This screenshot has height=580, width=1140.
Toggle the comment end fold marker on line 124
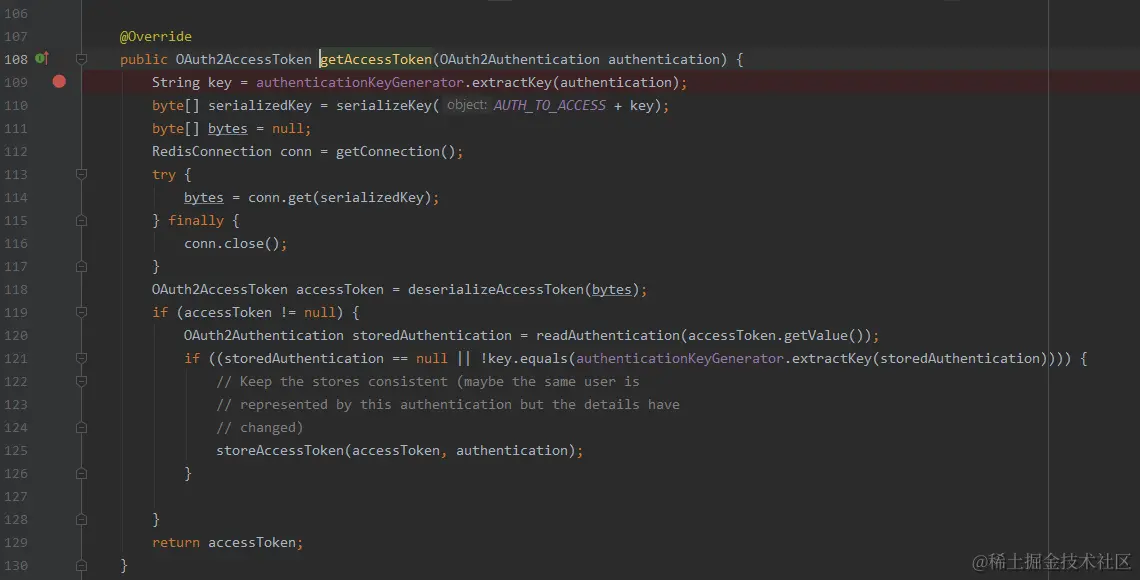[81, 427]
